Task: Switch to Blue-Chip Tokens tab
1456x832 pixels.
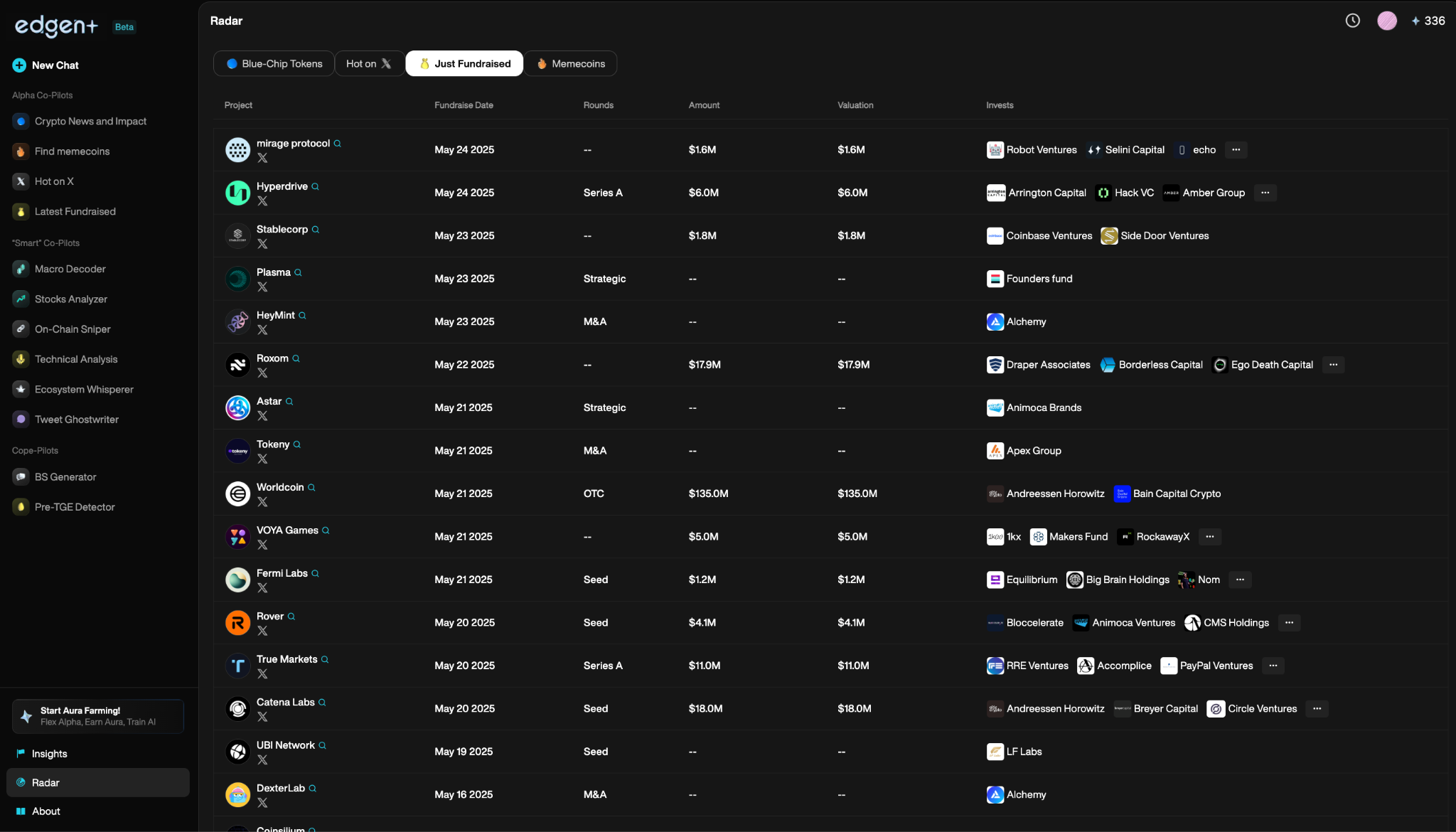Action: [x=274, y=63]
